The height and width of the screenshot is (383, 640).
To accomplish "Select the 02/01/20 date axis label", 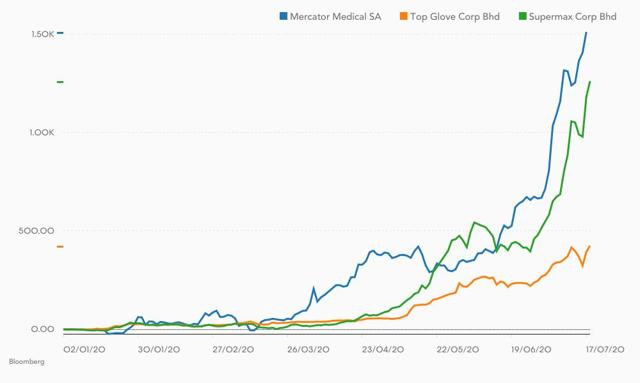I will [x=84, y=350].
